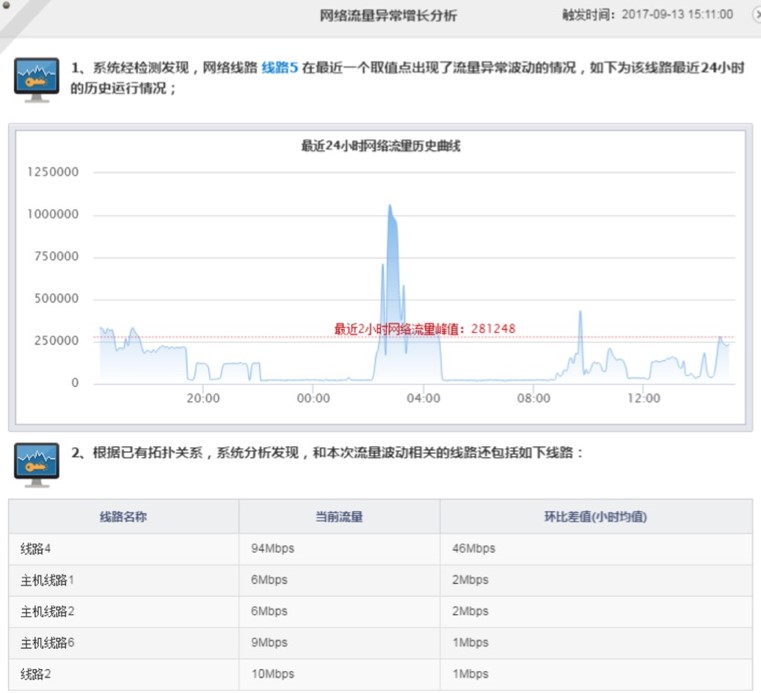The height and width of the screenshot is (693, 761).
Task: Click the 04:00 label on time axis
Action: click(x=424, y=398)
